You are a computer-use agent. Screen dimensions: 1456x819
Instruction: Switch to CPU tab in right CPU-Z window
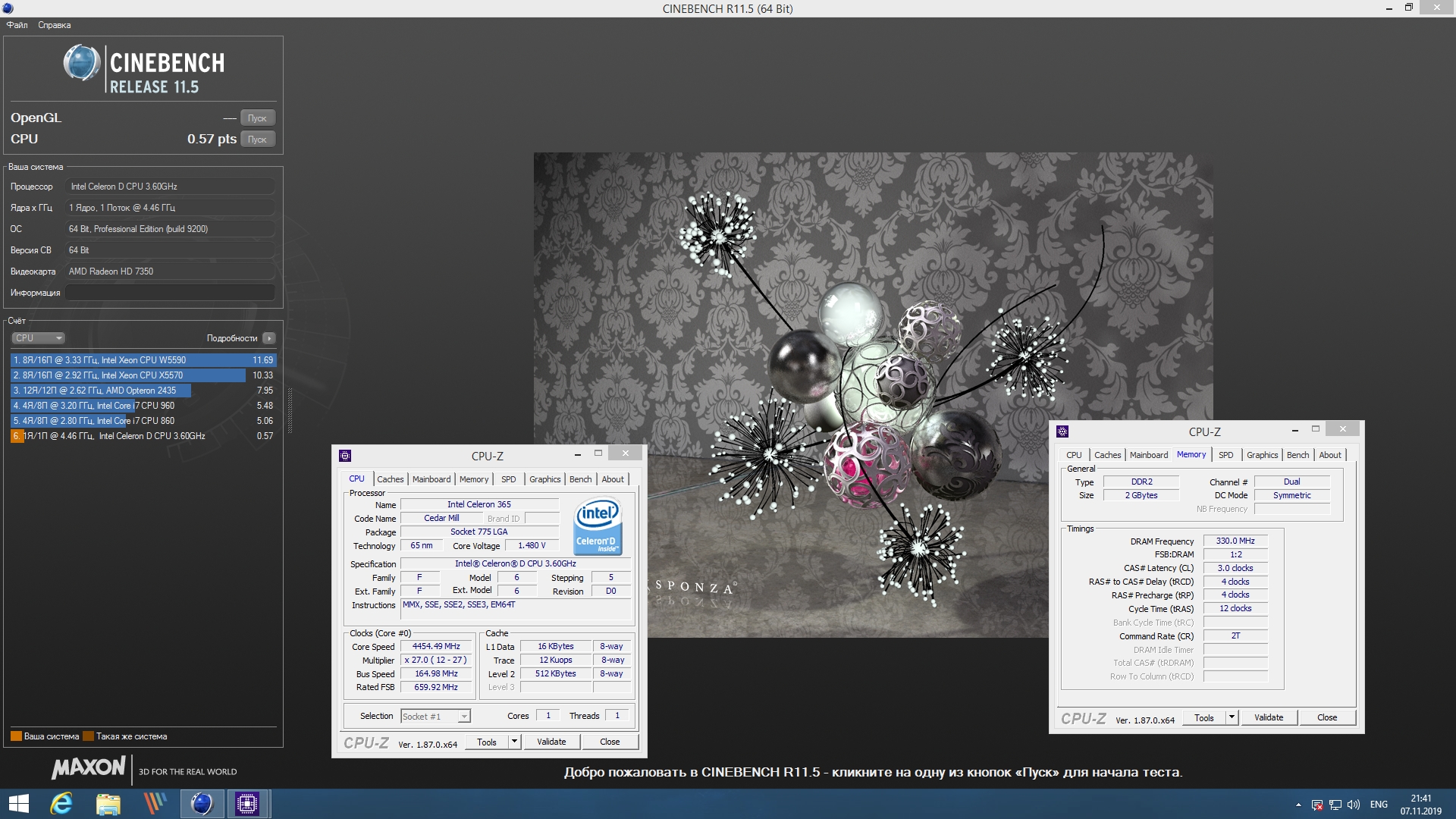[x=1074, y=455]
